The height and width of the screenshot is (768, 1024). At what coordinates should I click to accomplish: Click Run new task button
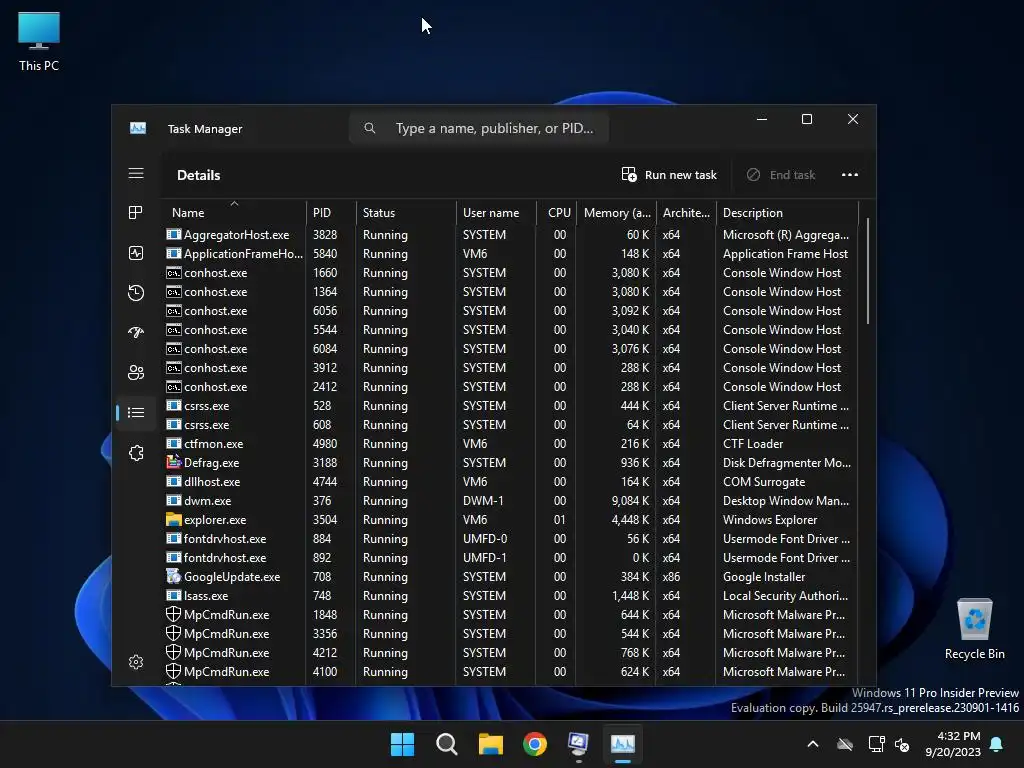pos(669,174)
